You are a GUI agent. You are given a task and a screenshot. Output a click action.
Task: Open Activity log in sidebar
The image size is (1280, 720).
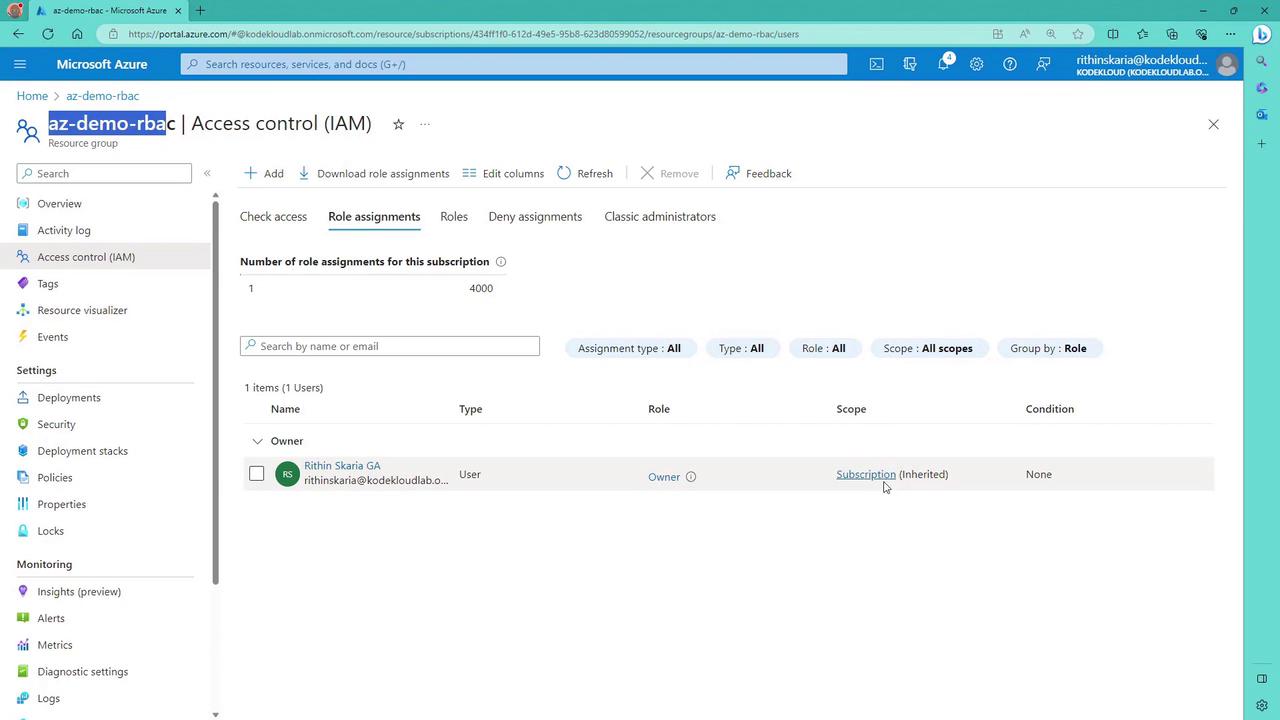(x=64, y=230)
